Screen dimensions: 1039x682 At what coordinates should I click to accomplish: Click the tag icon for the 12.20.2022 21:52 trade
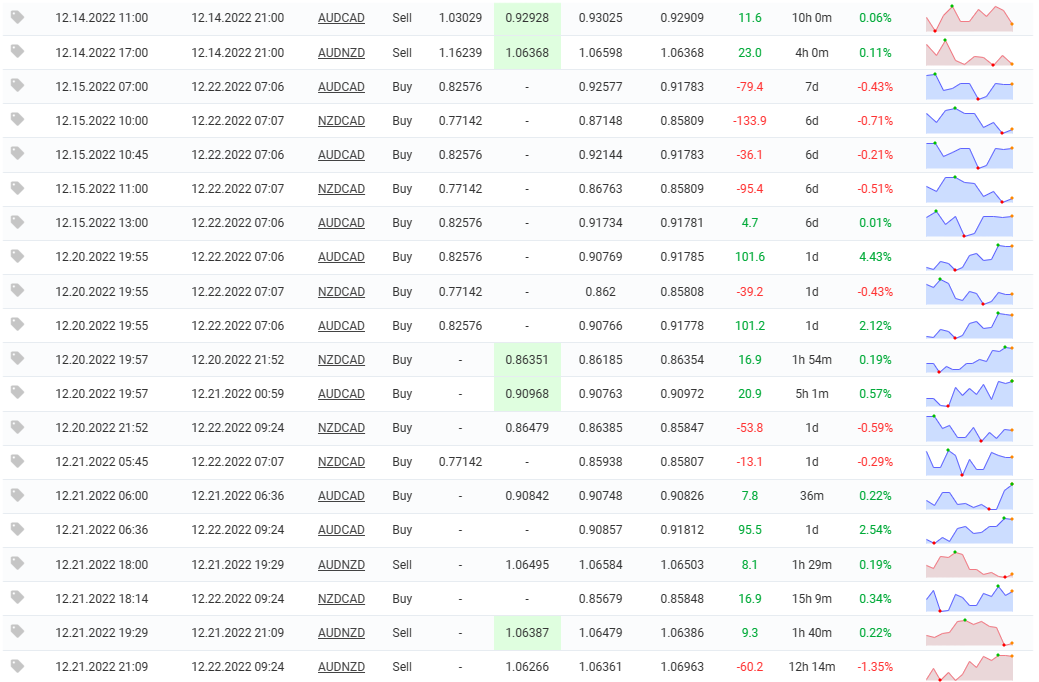point(18,426)
